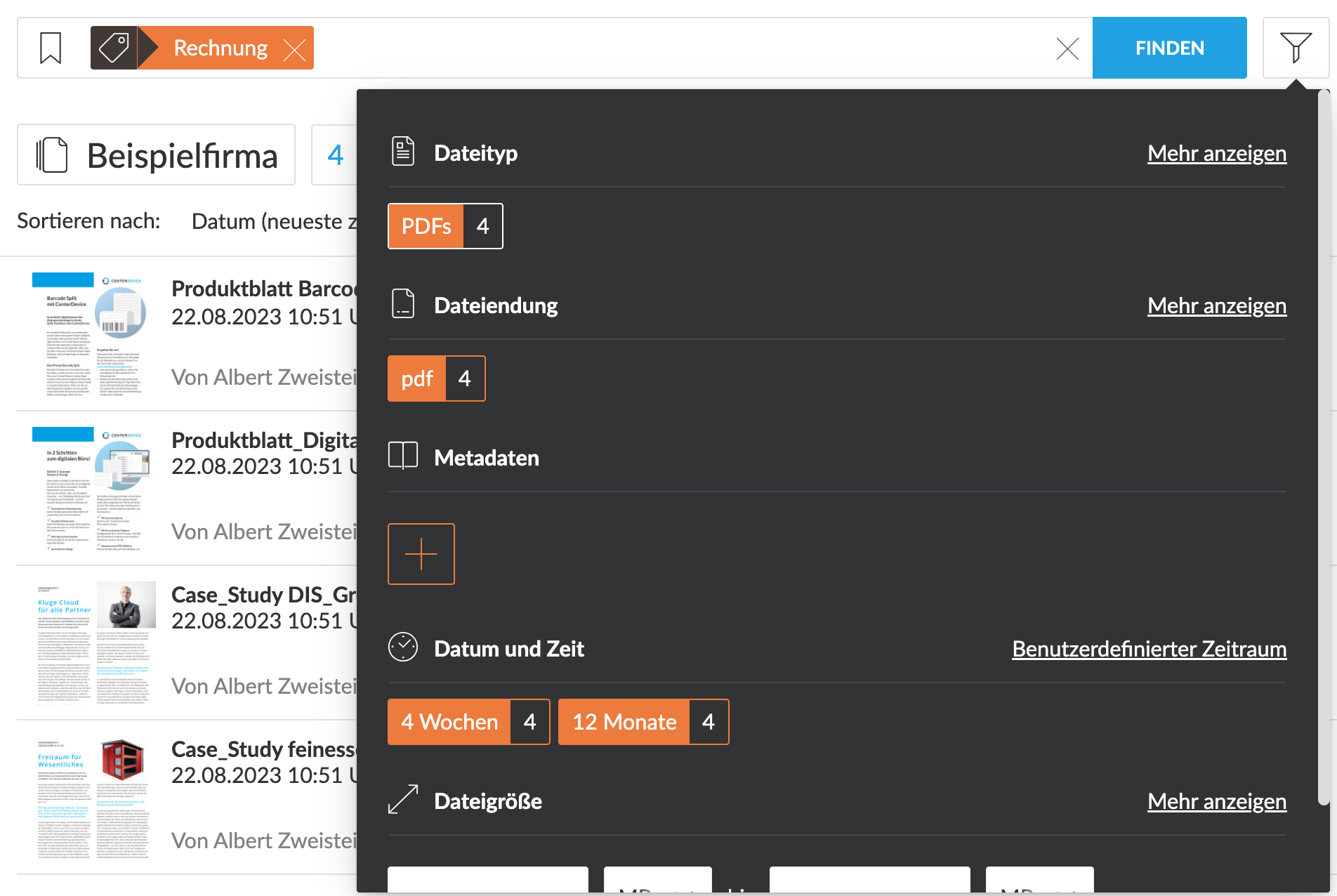This screenshot has height=896, width=1337.
Task: Clear the search field with X
Action: click(x=1067, y=48)
